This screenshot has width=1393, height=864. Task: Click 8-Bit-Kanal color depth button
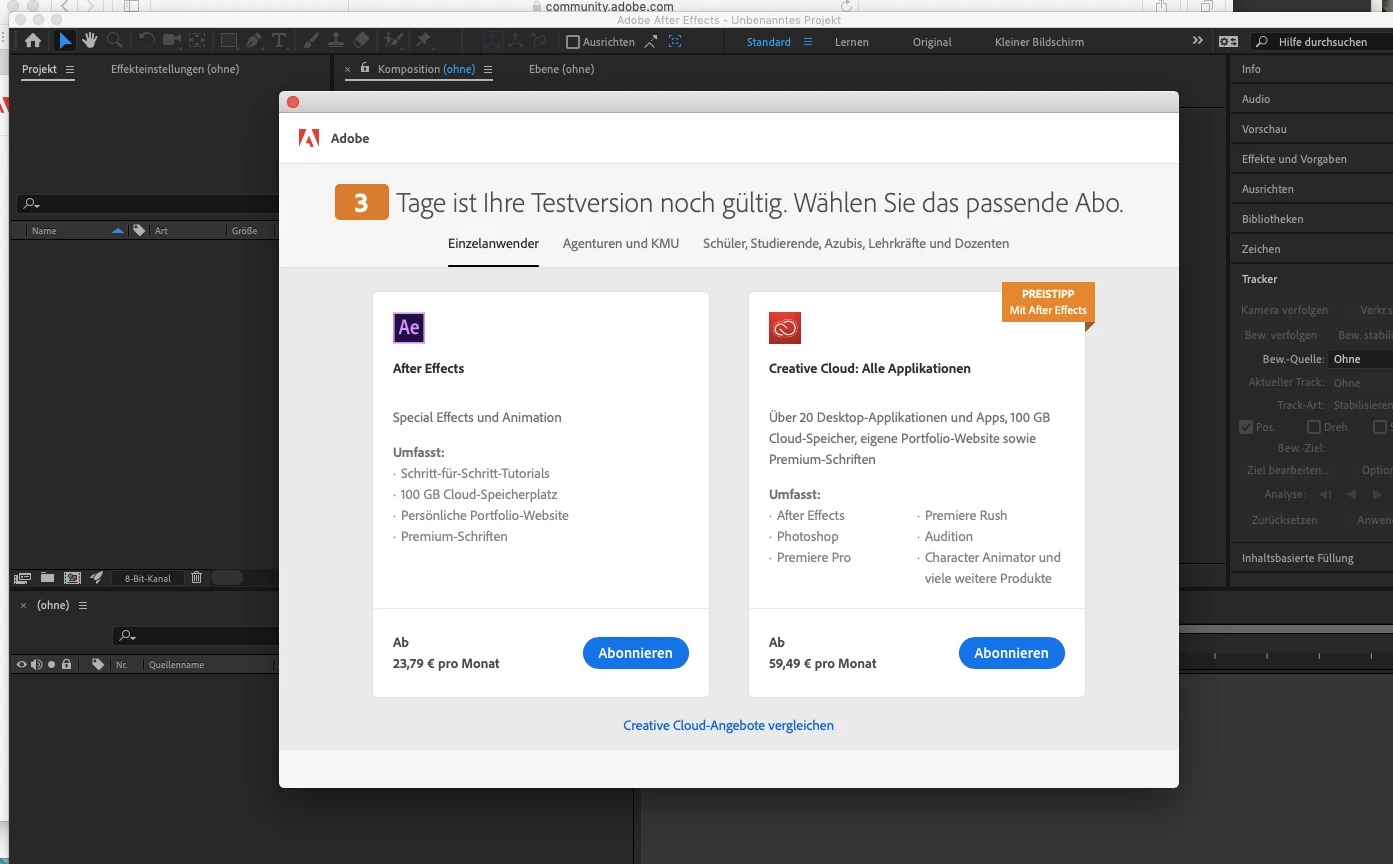[x=147, y=578]
